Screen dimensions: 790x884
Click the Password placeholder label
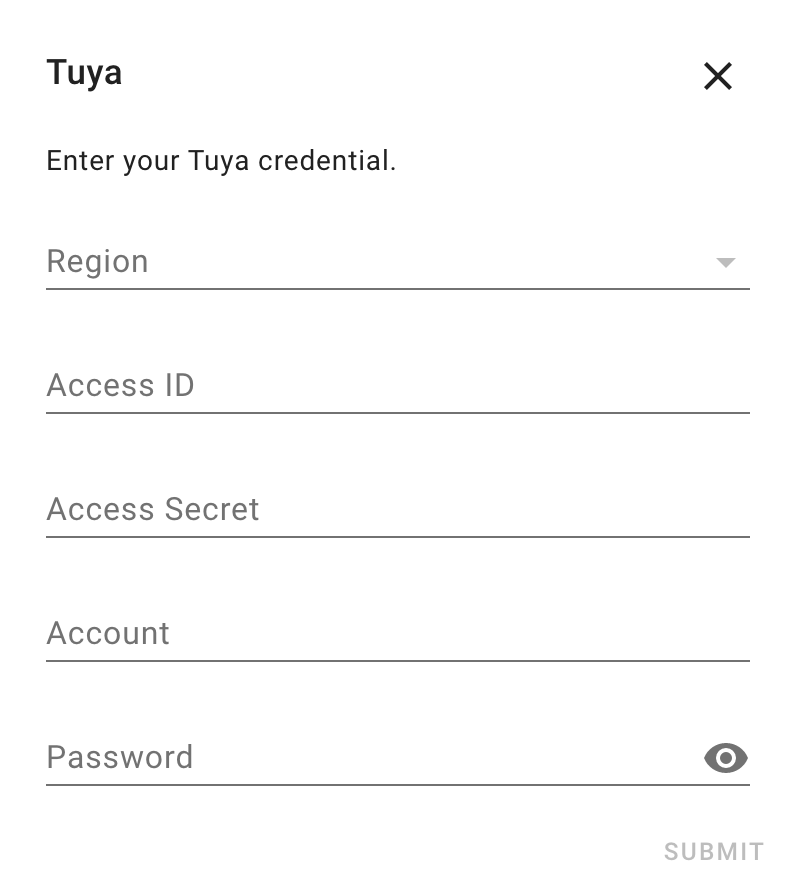click(119, 758)
